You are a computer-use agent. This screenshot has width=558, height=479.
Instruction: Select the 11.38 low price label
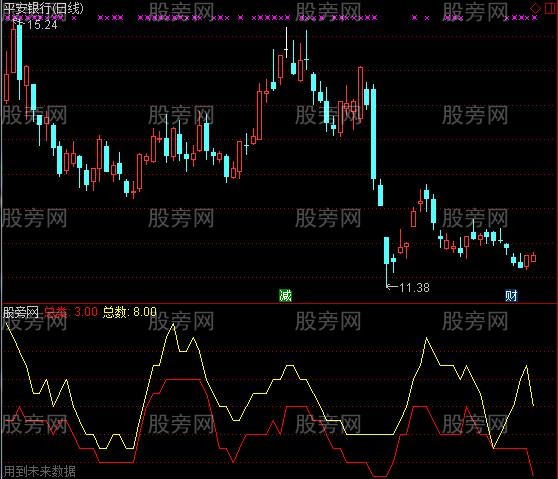tap(414, 288)
